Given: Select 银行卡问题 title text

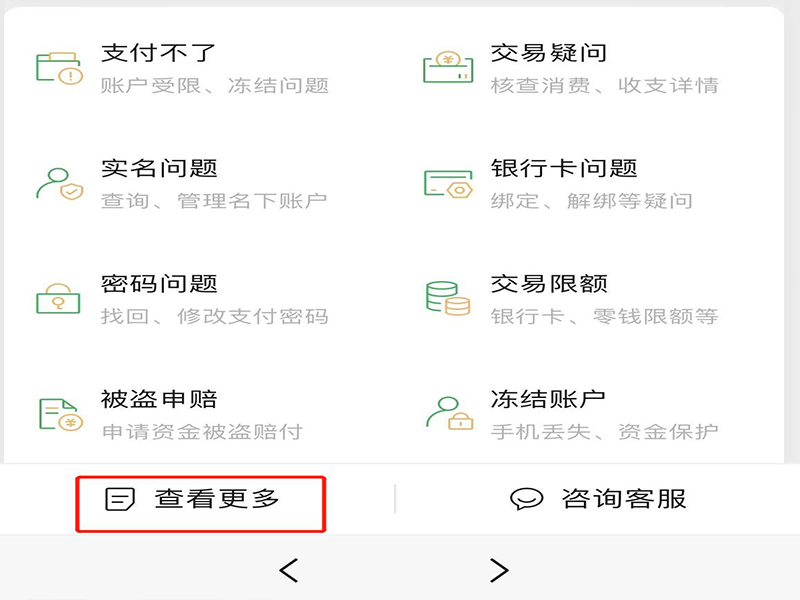Looking at the screenshot, I should [564, 168].
